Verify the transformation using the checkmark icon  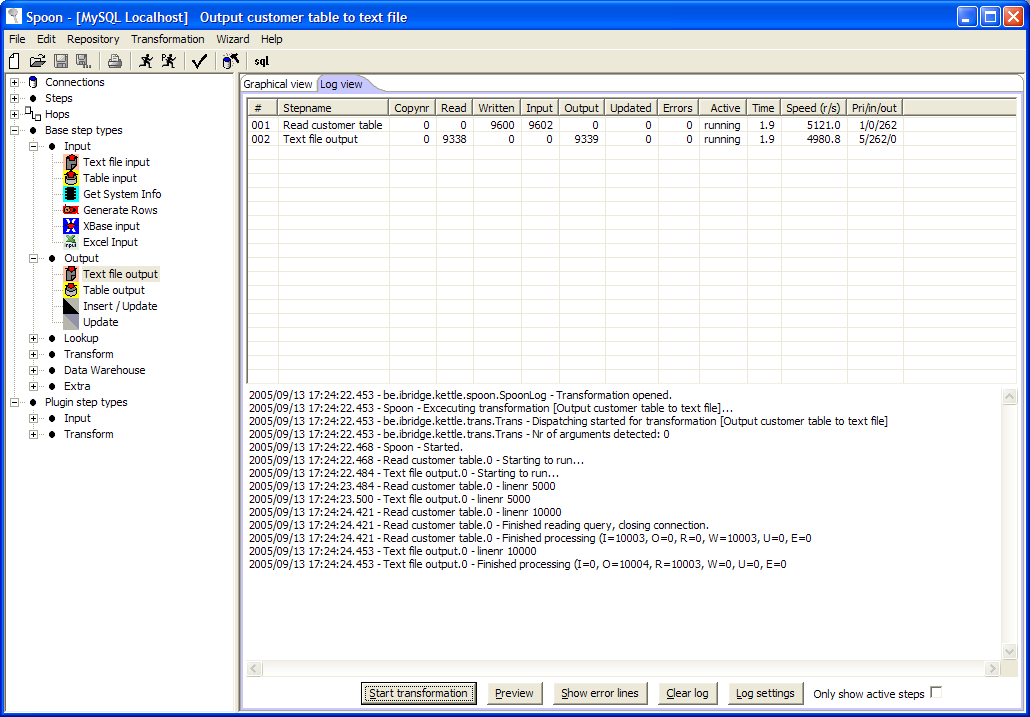(199, 61)
